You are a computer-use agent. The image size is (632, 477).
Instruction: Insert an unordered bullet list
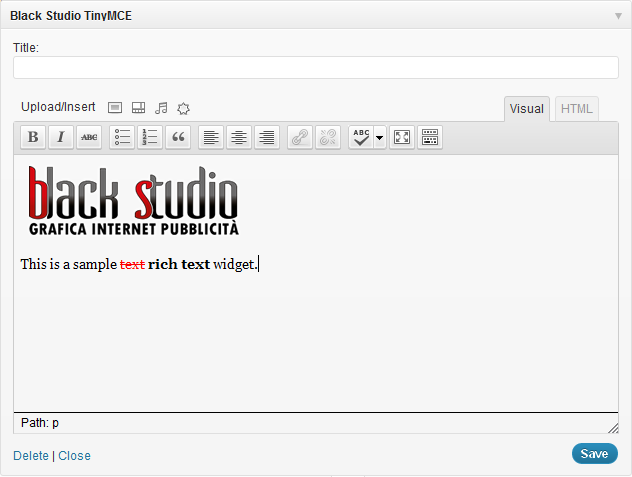point(122,137)
